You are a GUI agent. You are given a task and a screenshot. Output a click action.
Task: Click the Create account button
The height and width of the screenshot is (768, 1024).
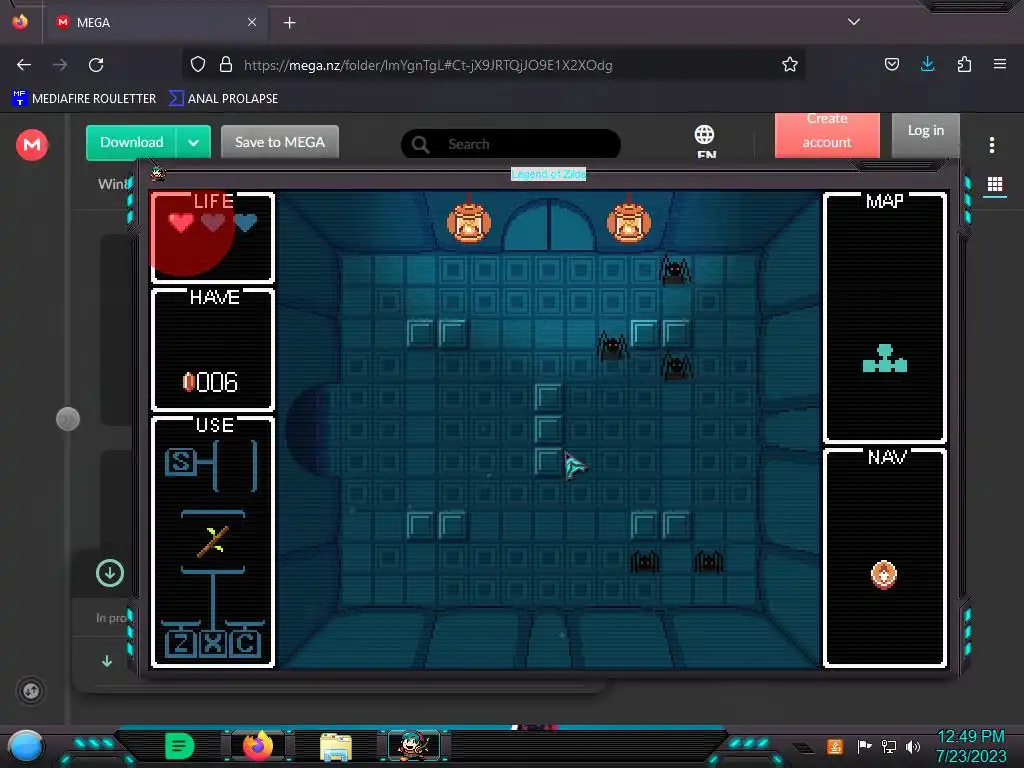tap(827, 134)
